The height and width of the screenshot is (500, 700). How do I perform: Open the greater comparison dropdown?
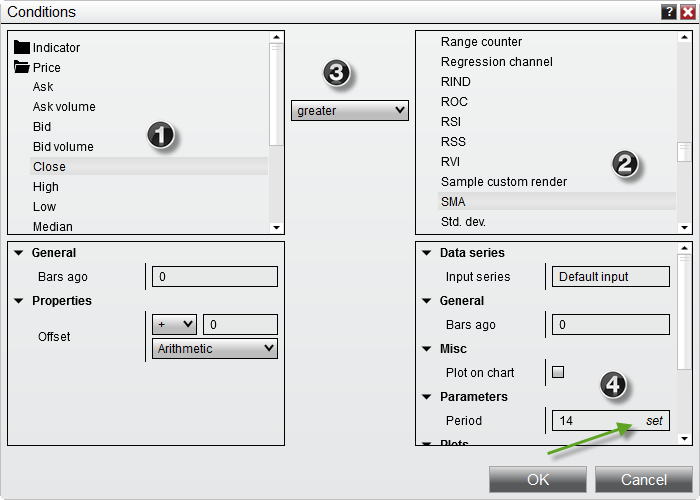pos(350,111)
